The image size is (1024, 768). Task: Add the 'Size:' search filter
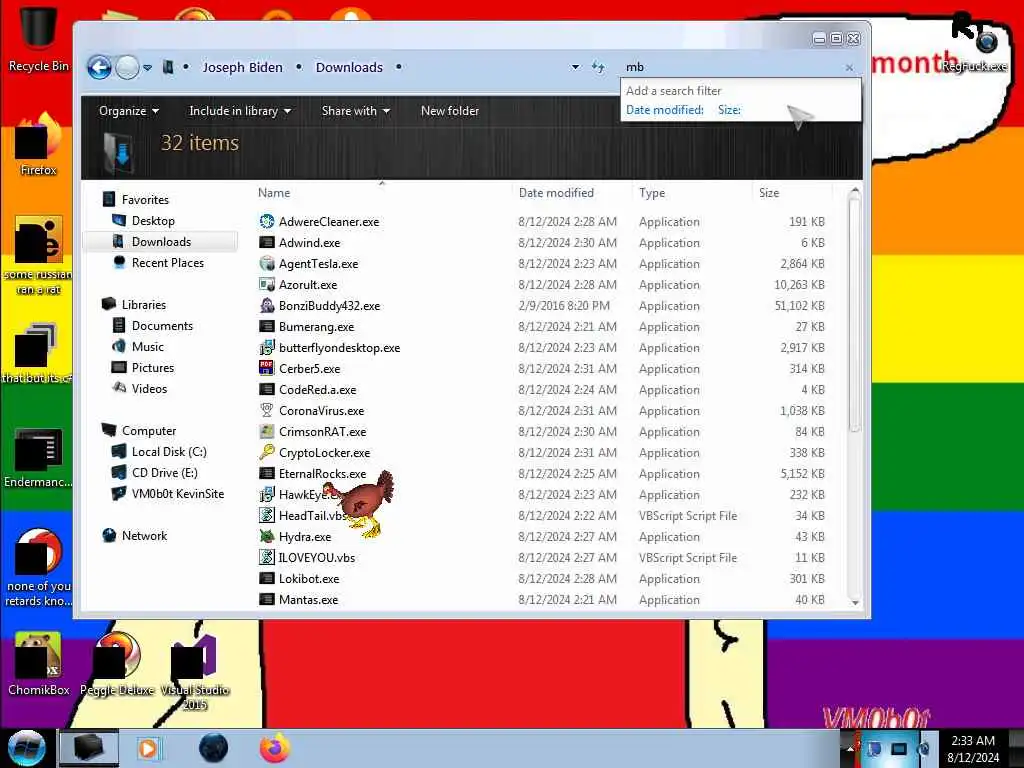729,110
